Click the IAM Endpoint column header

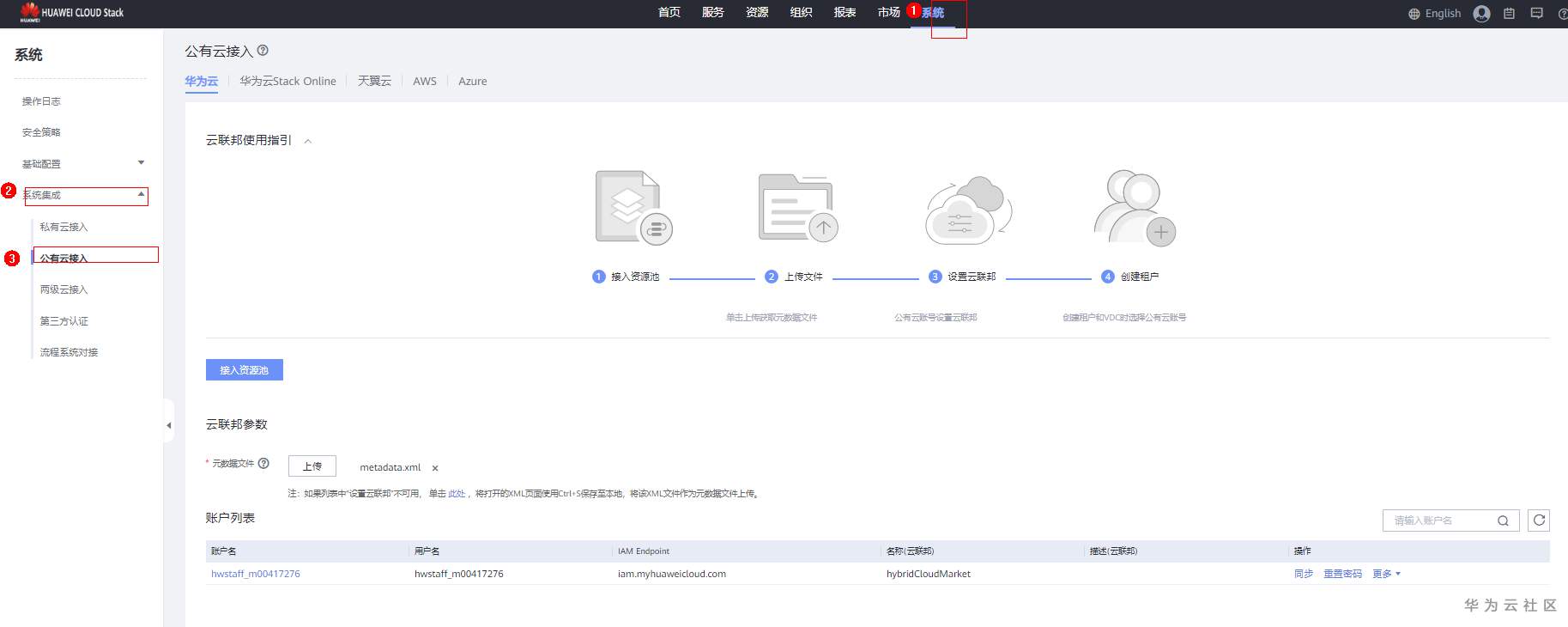pyautogui.click(x=644, y=551)
